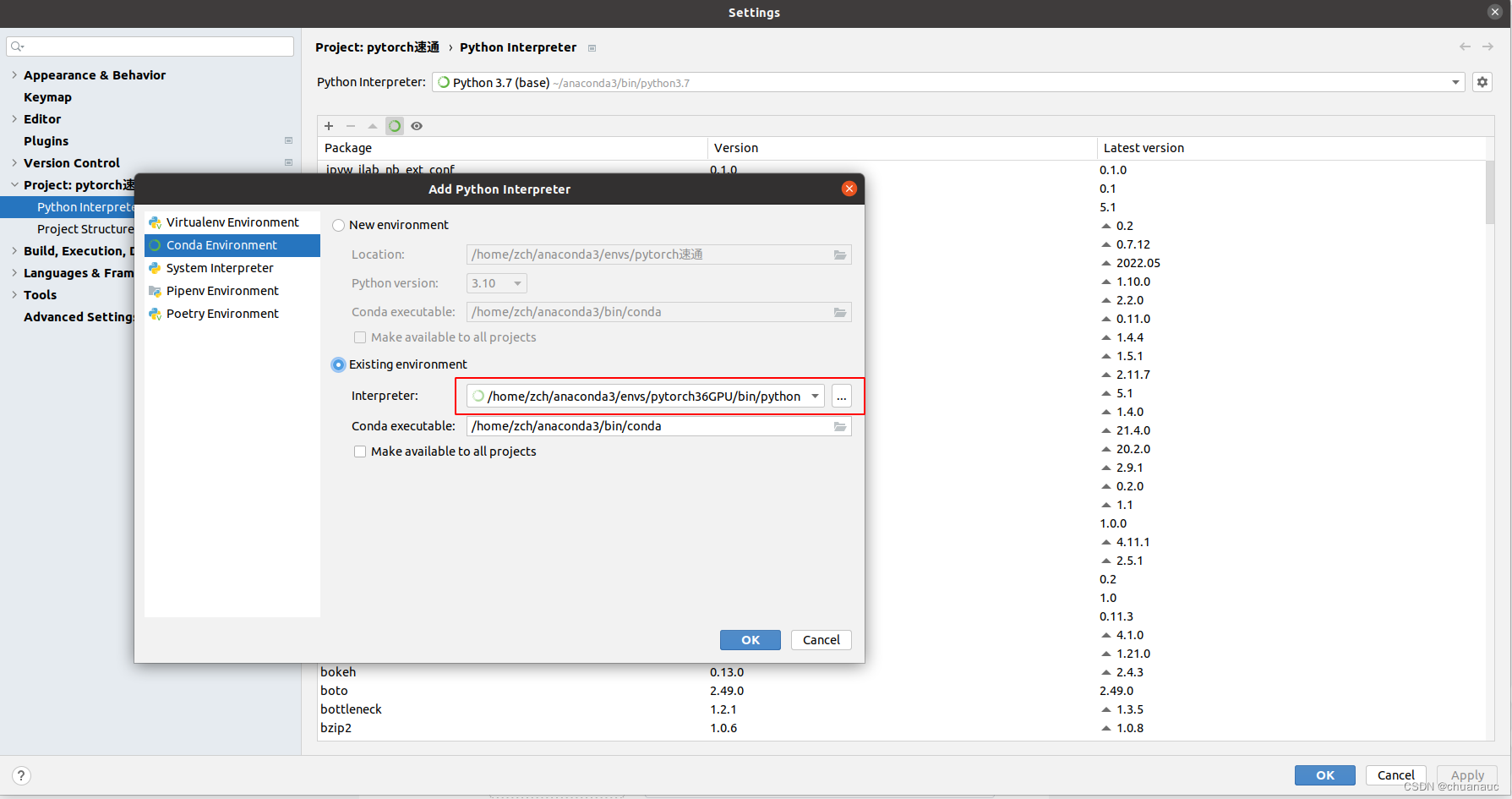Select the bokeh package row

901,672
